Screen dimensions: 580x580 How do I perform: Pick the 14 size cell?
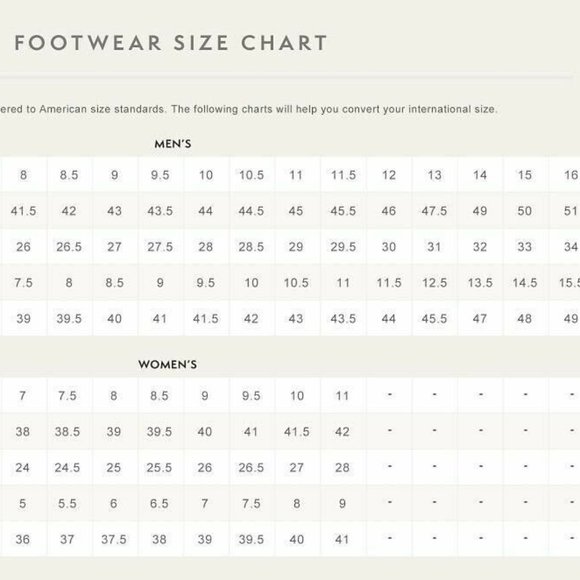point(480,175)
